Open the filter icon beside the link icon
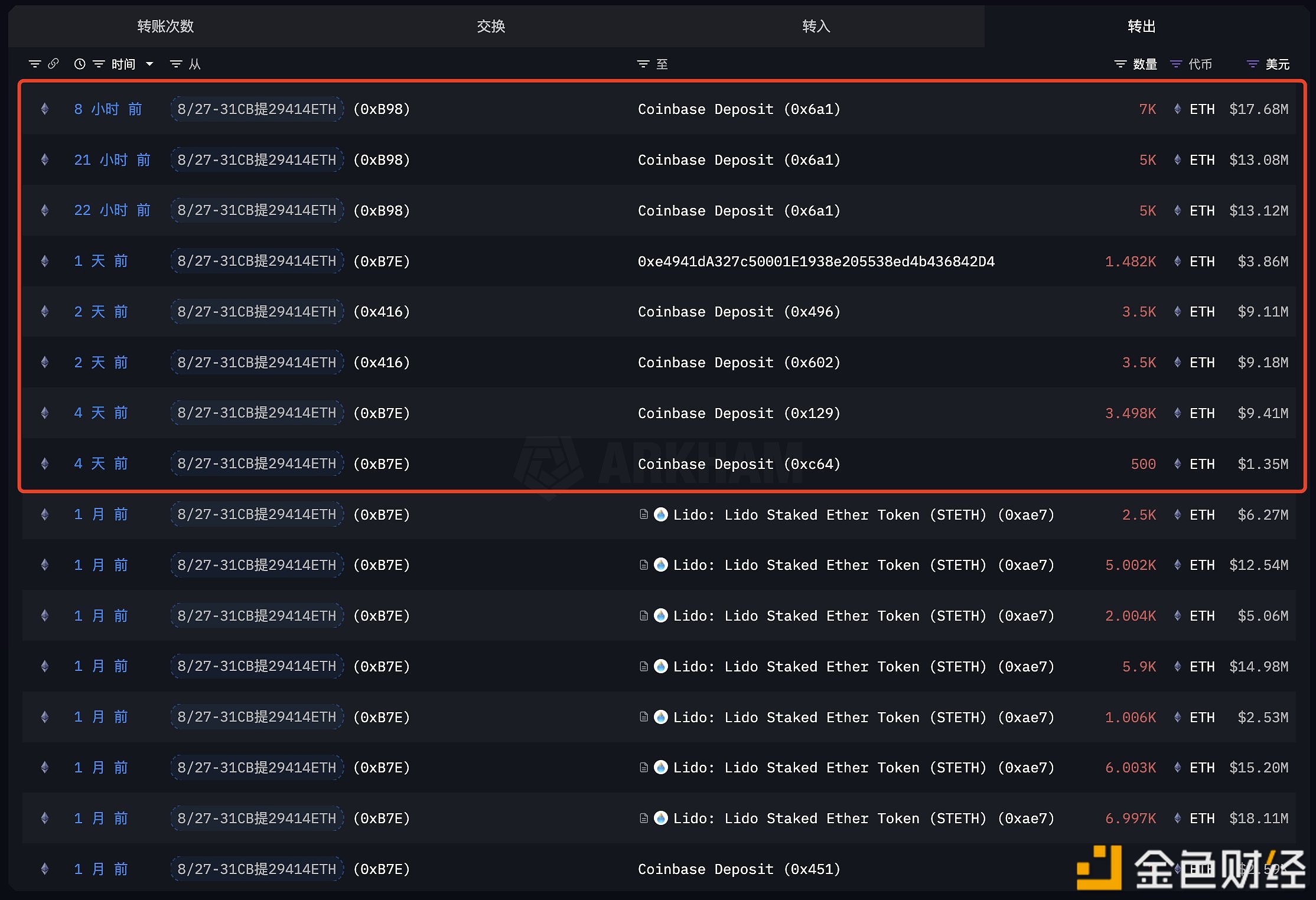1316x900 pixels. (x=35, y=64)
